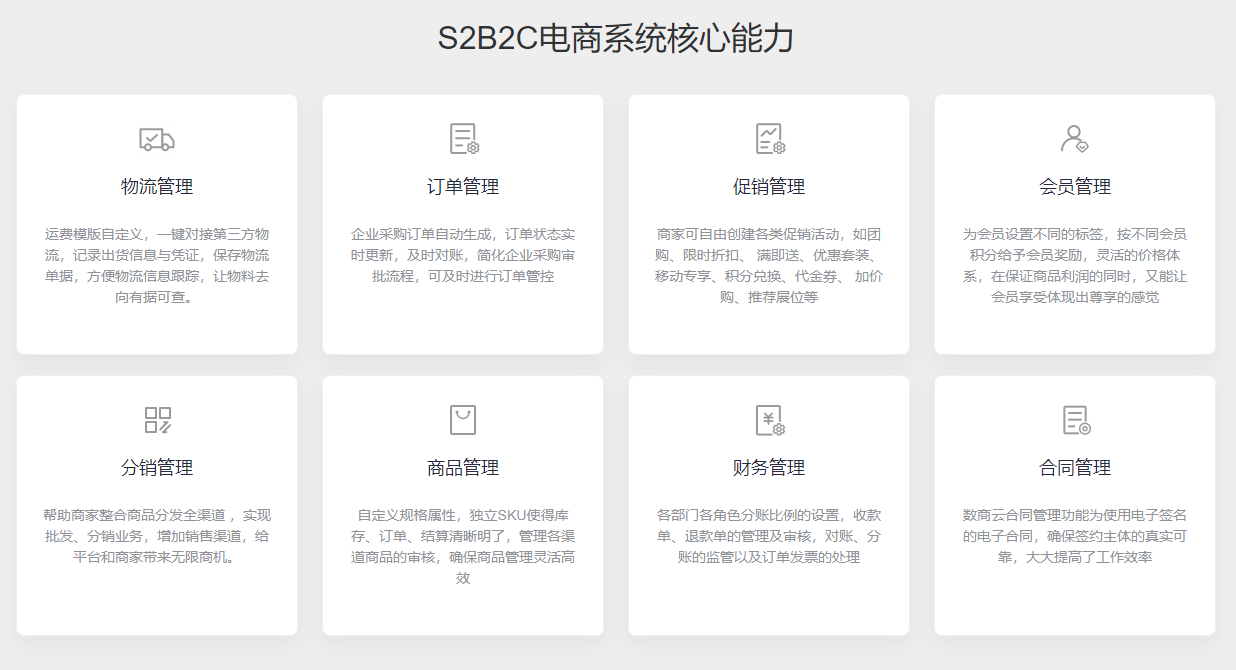Open the 订单管理 heading
The height and width of the screenshot is (670, 1236).
point(463,187)
